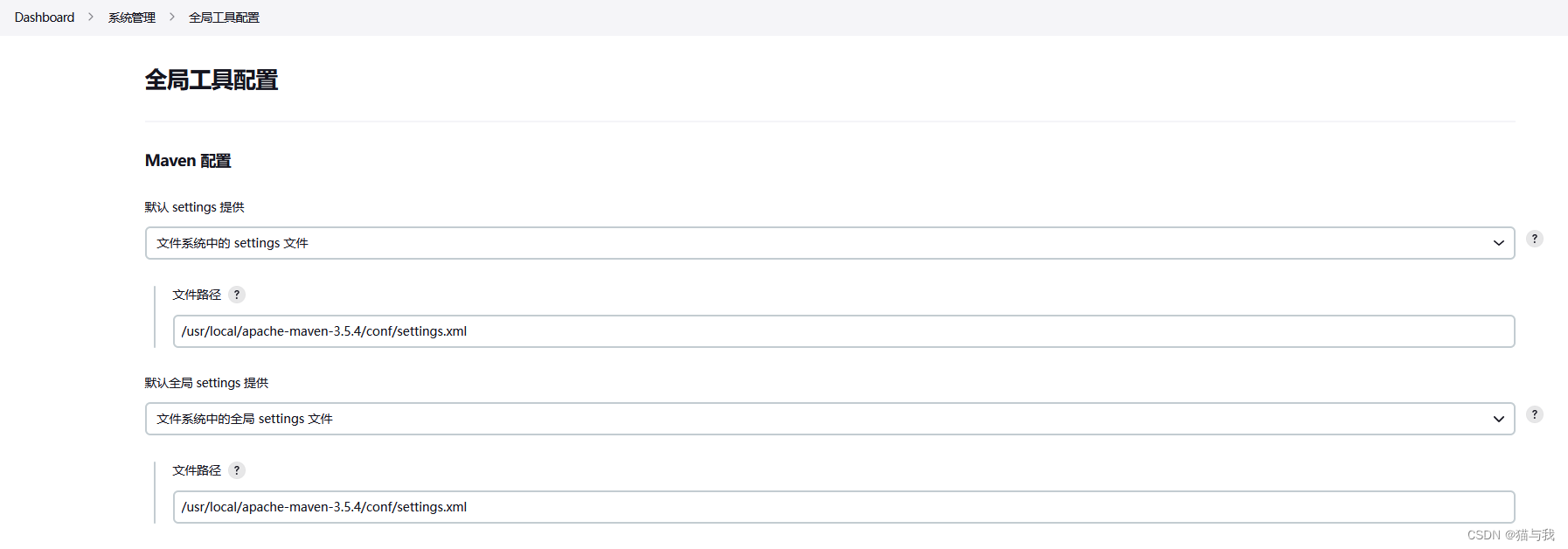Open help for the first 文件路径 field
Image resolution: width=1568 pixels, height=549 pixels.
tap(237, 295)
